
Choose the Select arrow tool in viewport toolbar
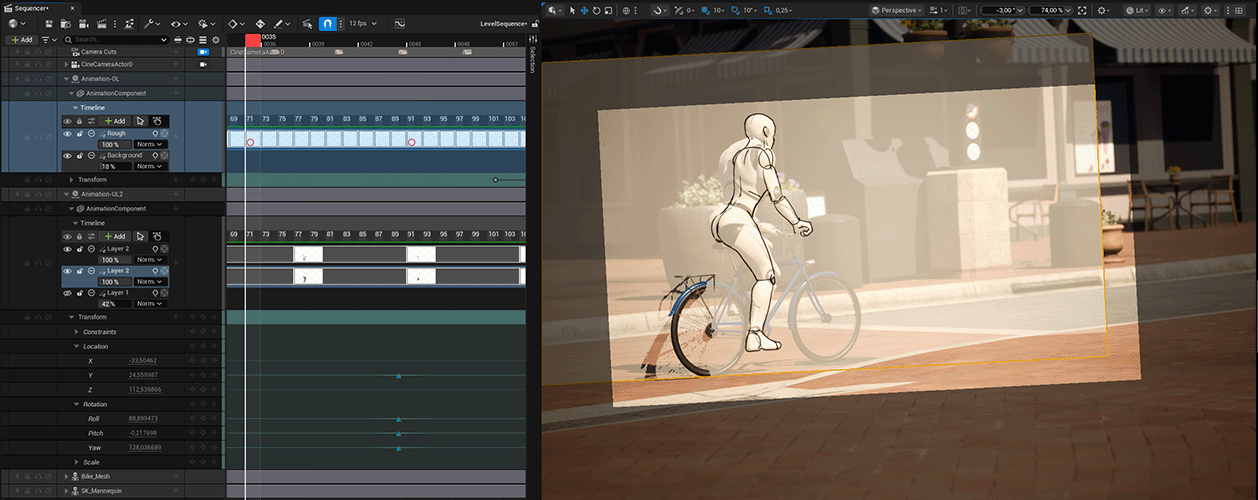point(572,10)
